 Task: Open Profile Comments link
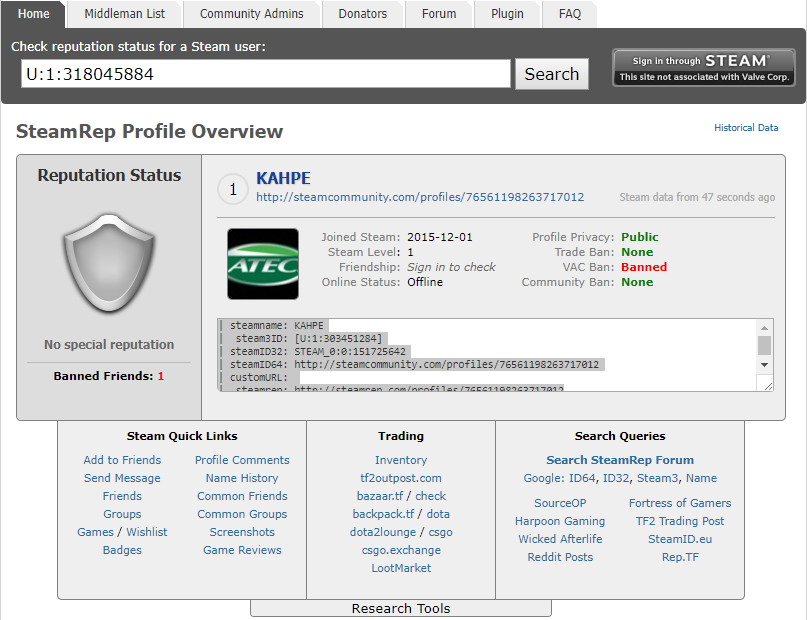coord(242,460)
